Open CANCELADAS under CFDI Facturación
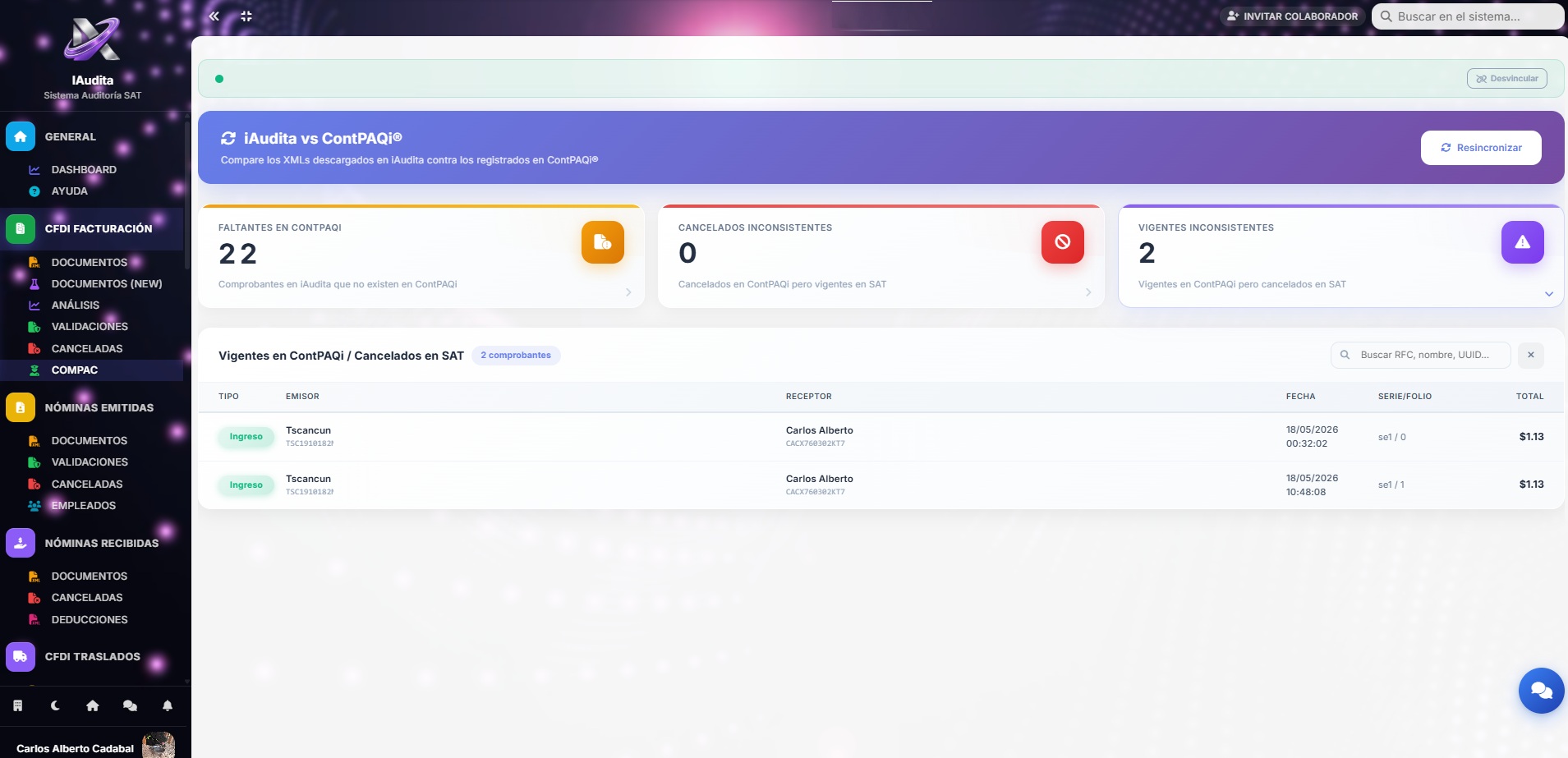 (87, 349)
